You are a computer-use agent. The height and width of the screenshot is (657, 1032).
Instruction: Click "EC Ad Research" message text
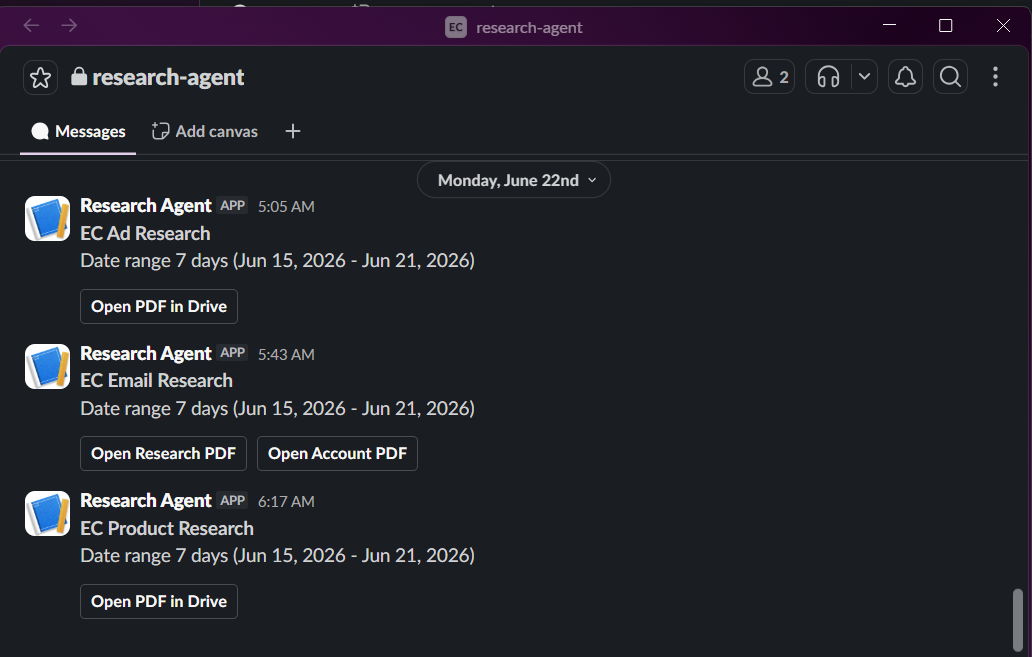(145, 234)
